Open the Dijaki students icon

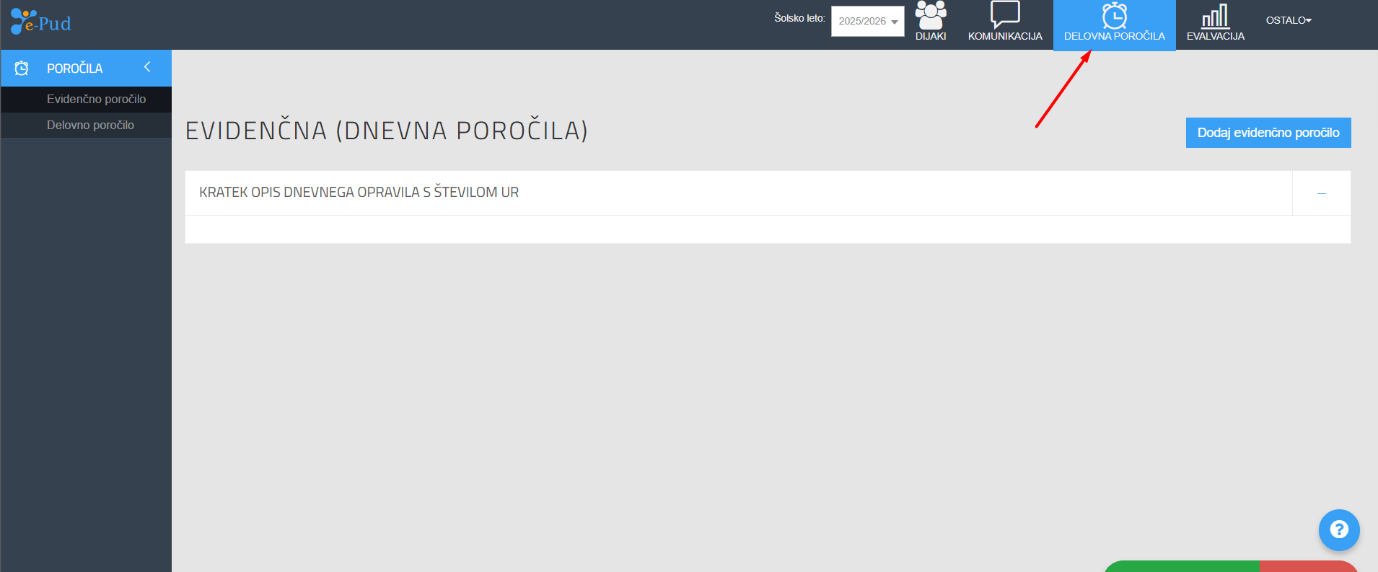click(x=931, y=15)
